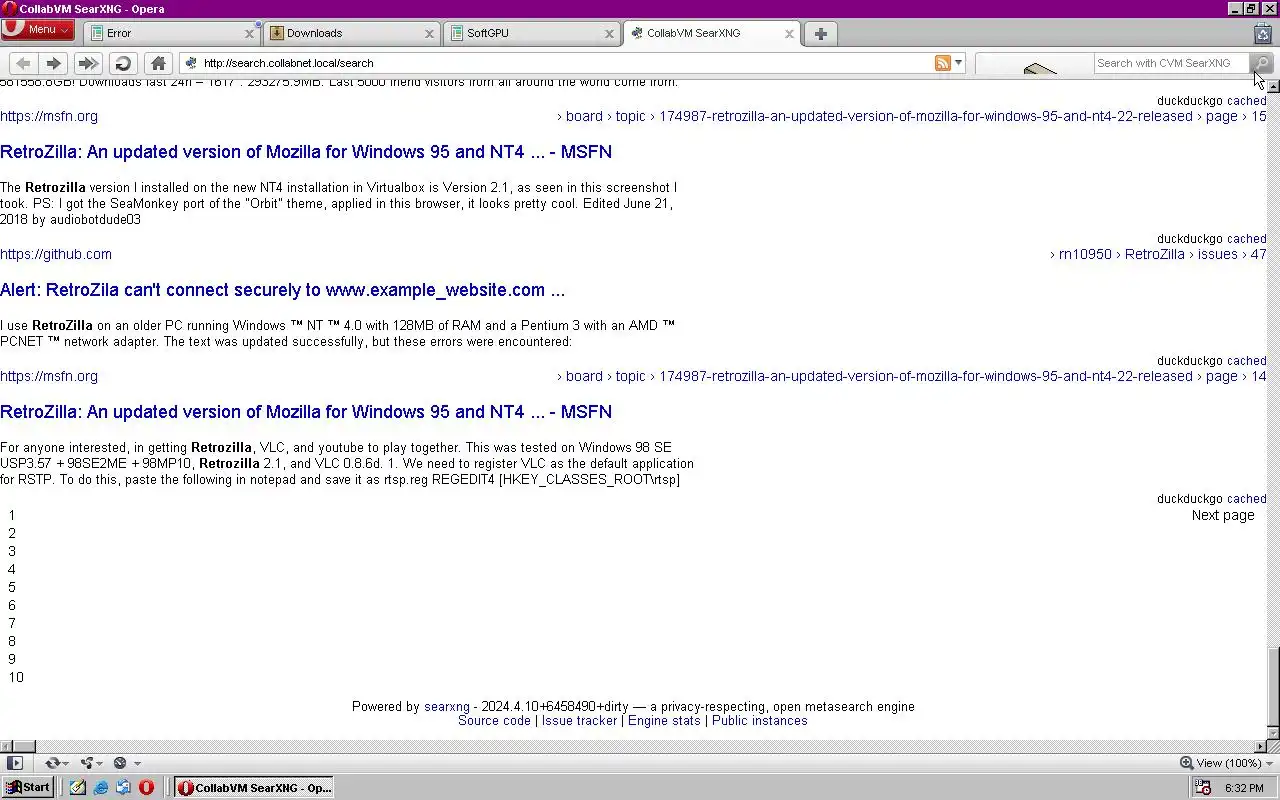Jump to results page 10
This screenshot has width=1280, height=800.
[16, 677]
